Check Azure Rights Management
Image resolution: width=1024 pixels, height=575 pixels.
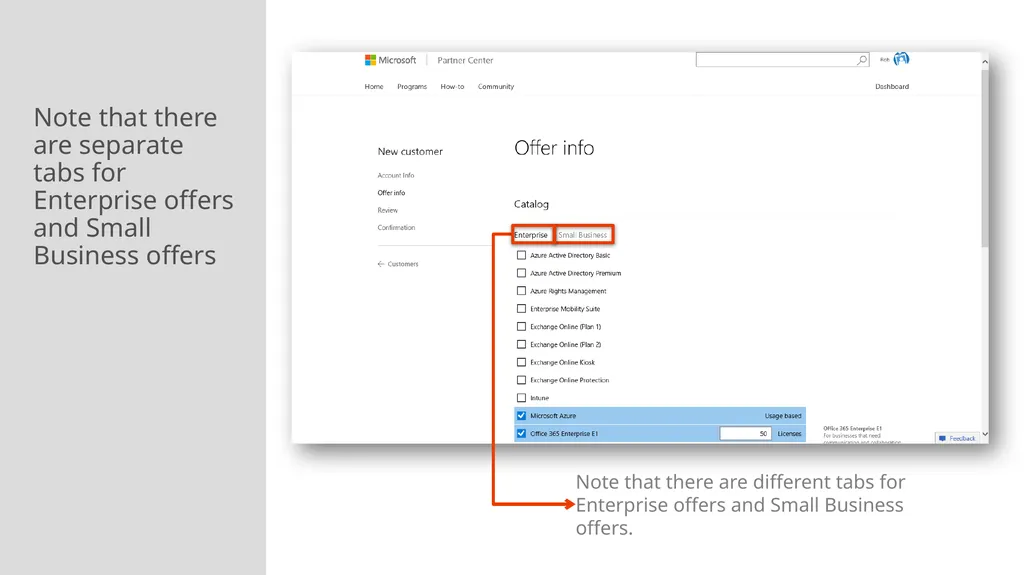pos(521,291)
